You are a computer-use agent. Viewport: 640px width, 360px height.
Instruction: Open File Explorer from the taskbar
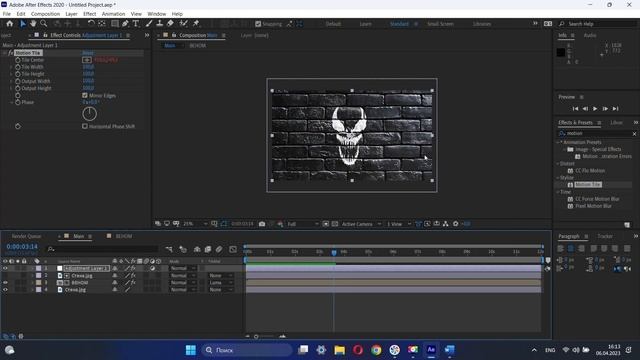[340, 350]
